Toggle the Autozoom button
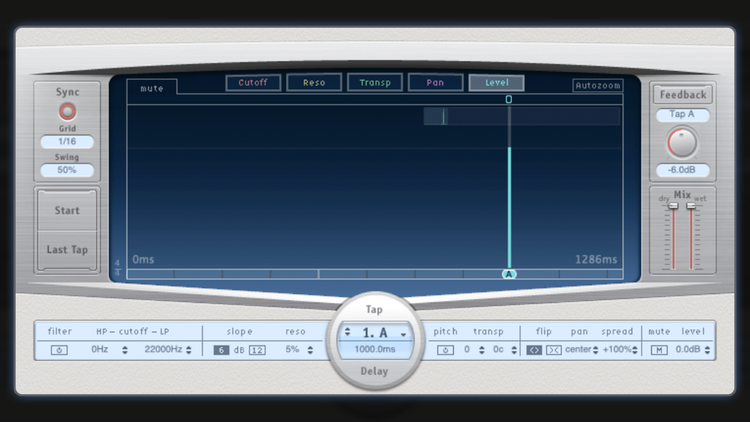Screen dimensions: 750x422 pyautogui.click(x=598, y=86)
